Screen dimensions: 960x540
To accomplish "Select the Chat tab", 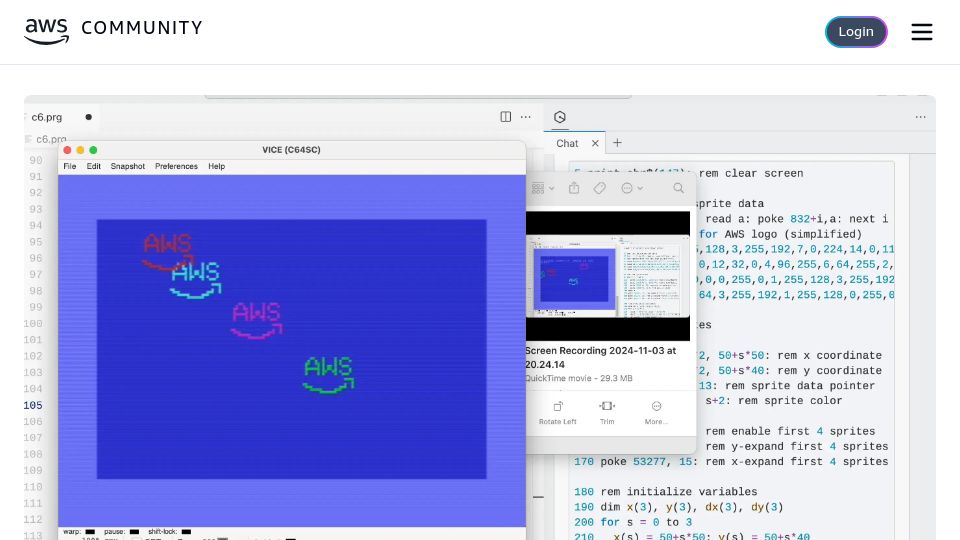I will click(x=567, y=143).
